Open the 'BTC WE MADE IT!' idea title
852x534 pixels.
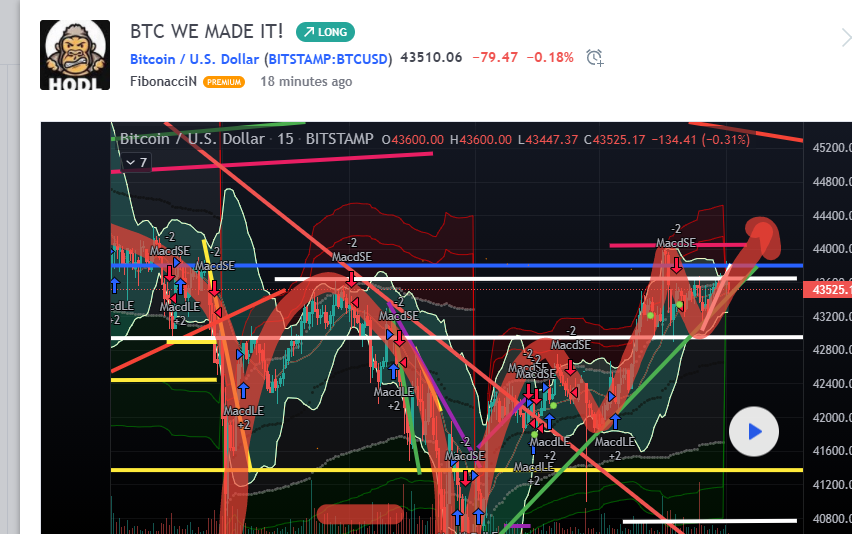click(x=206, y=31)
